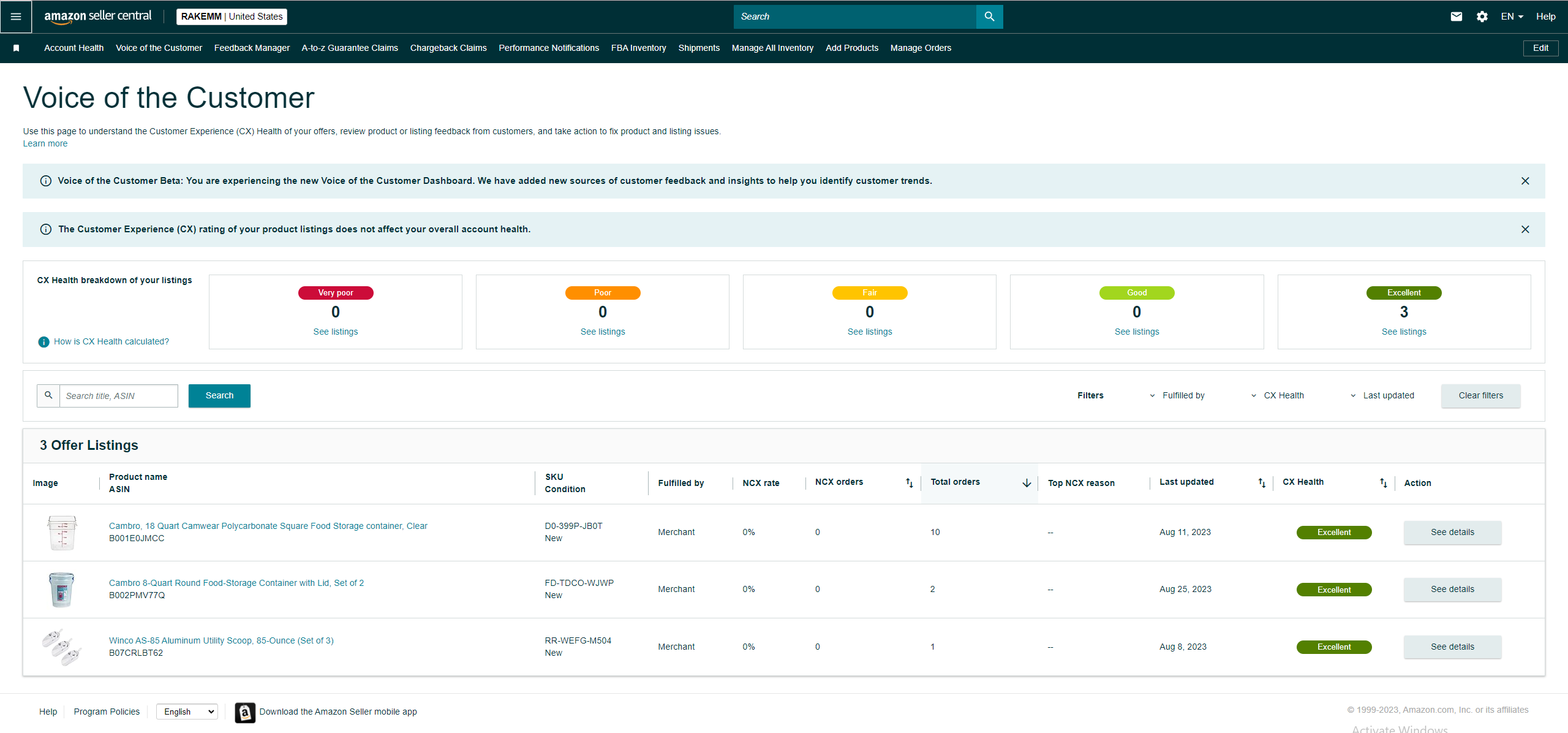The width and height of the screenshot is (1568, 733).
Task: Open Cambro 18 Quart Camwear product link
Action: coord(268,526)
